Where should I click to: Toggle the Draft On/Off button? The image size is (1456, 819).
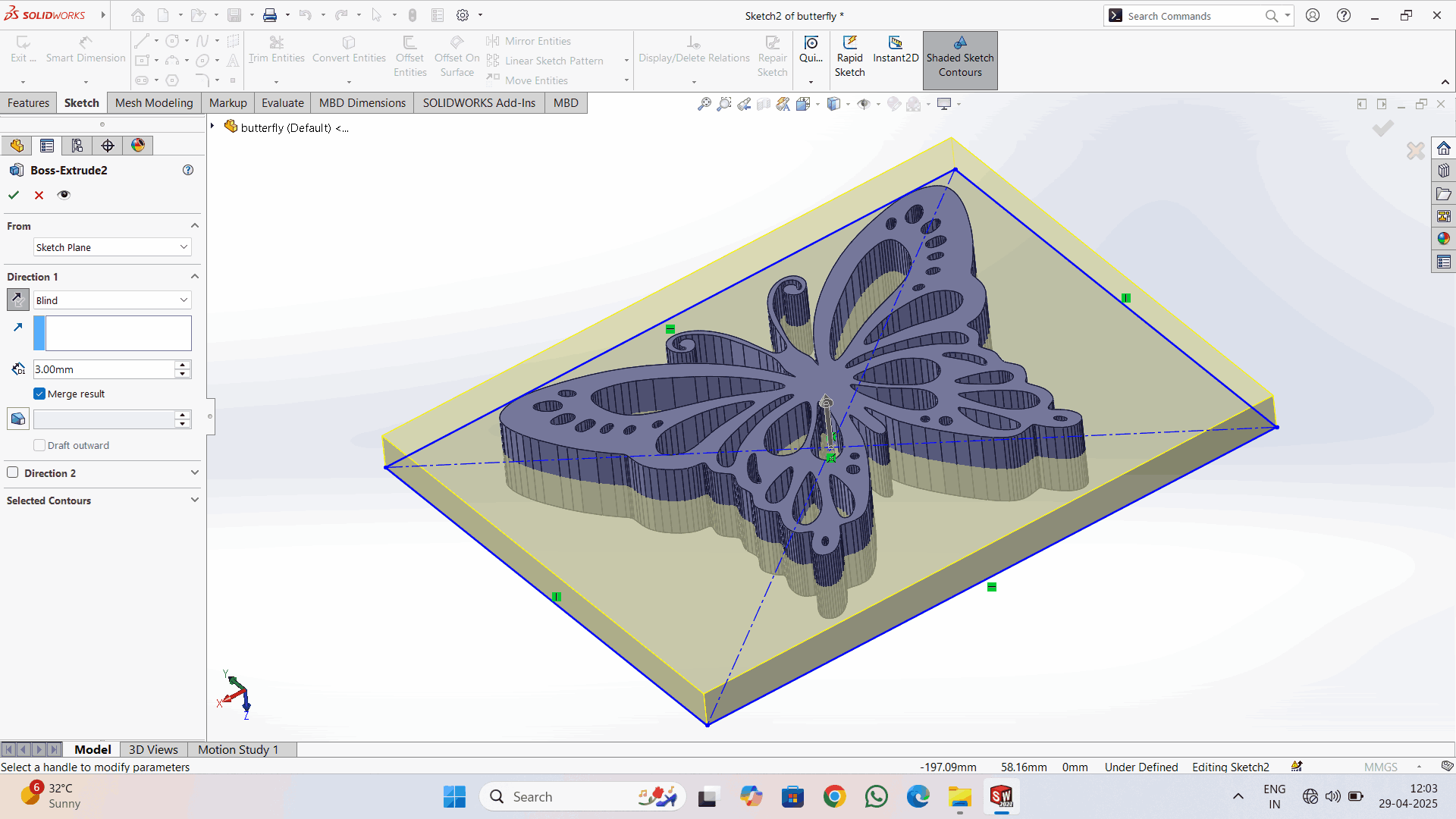[18, 419]
